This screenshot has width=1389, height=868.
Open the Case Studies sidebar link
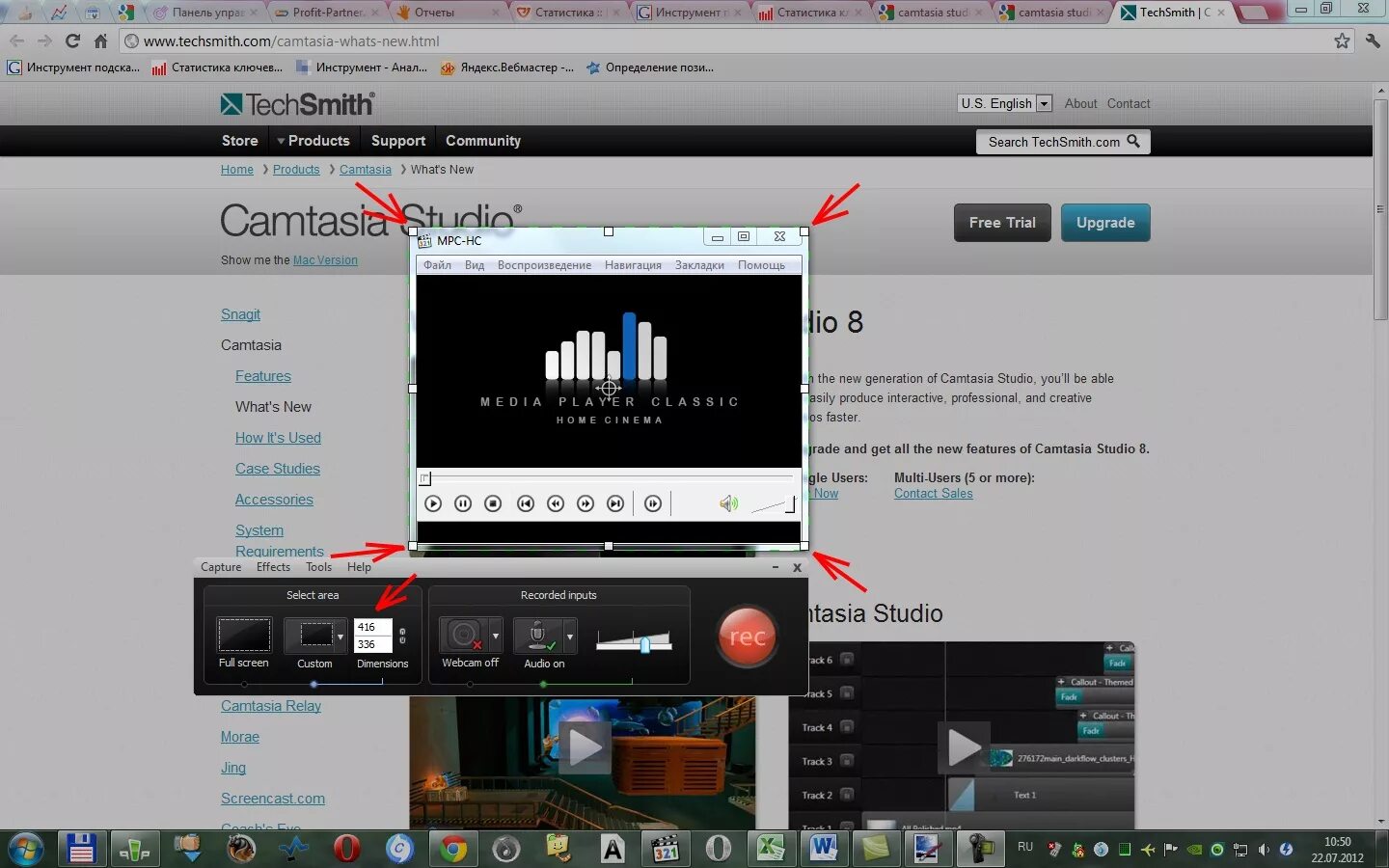[x=278, y=469]
